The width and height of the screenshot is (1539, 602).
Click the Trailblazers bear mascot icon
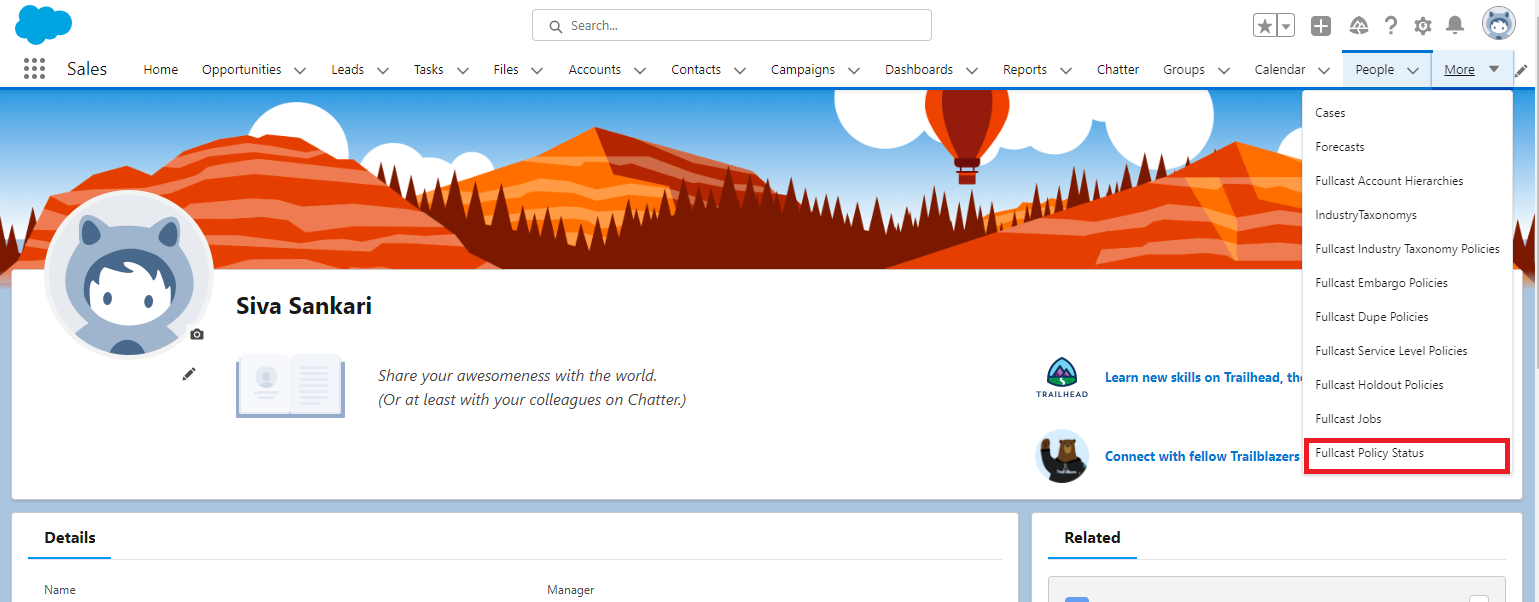click(1062, 456)
